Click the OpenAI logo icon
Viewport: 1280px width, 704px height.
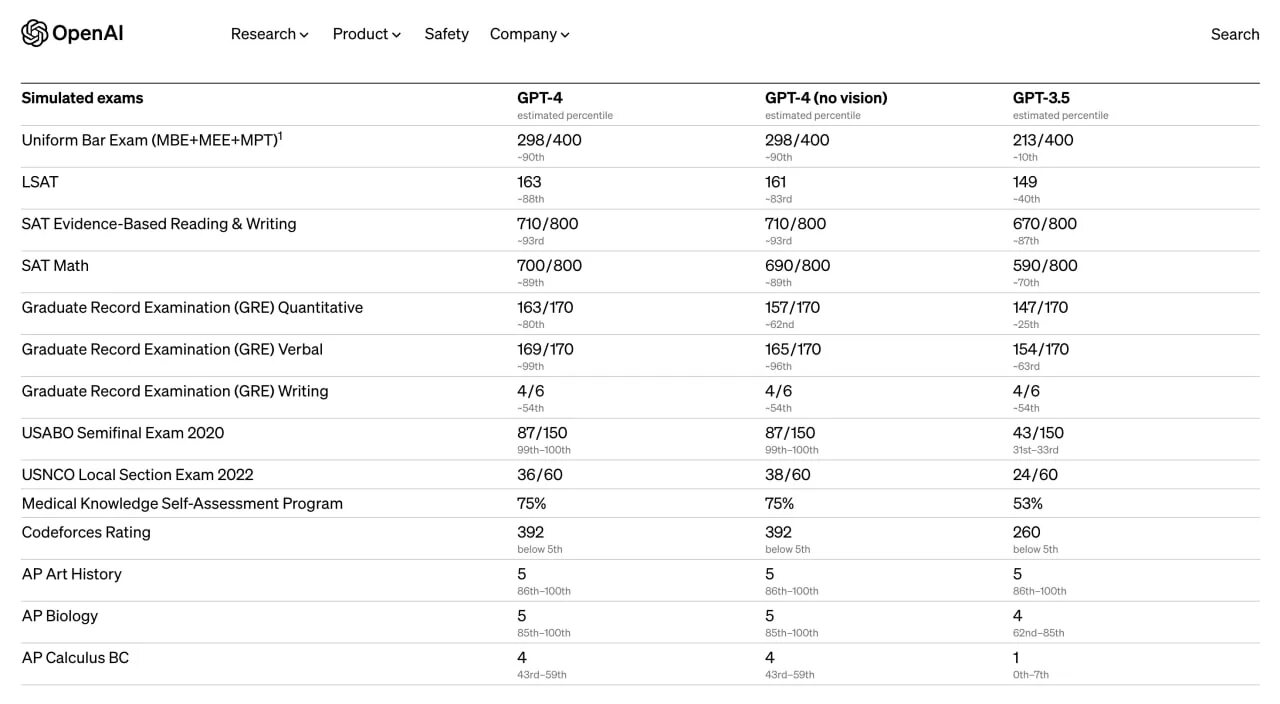click(34, 33)
